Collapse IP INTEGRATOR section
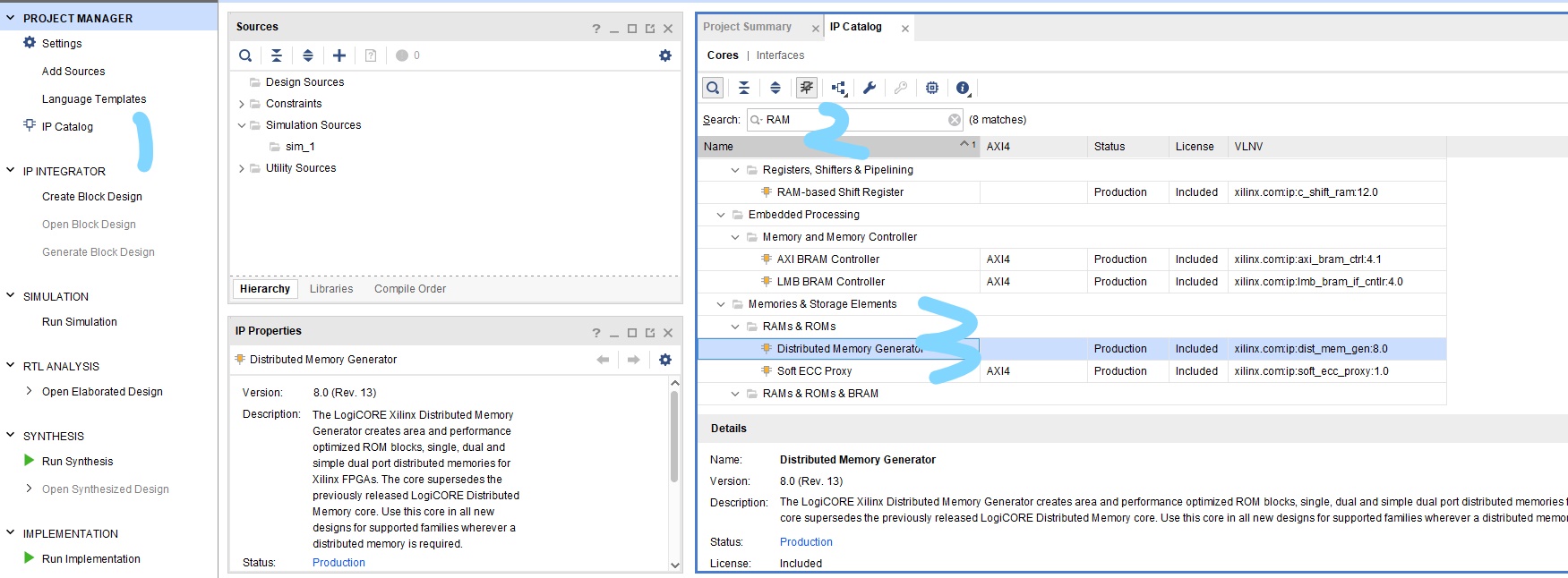1568x578 pixels. (11, 170)
